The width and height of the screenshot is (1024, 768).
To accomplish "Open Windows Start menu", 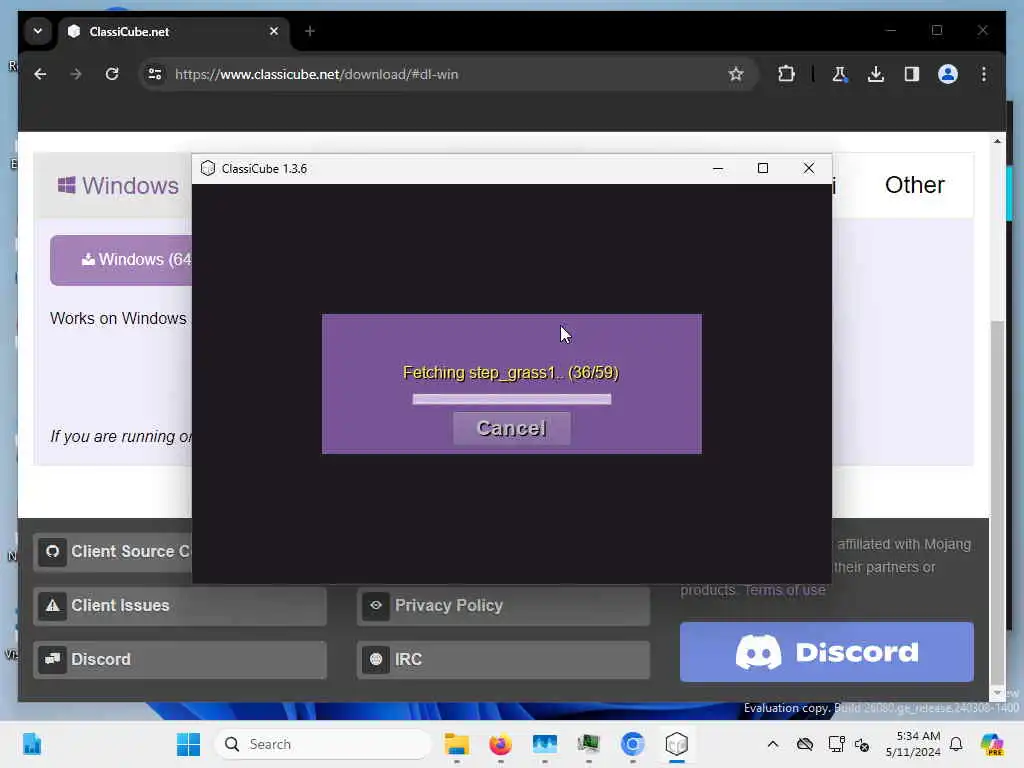I will coord(188,744).
